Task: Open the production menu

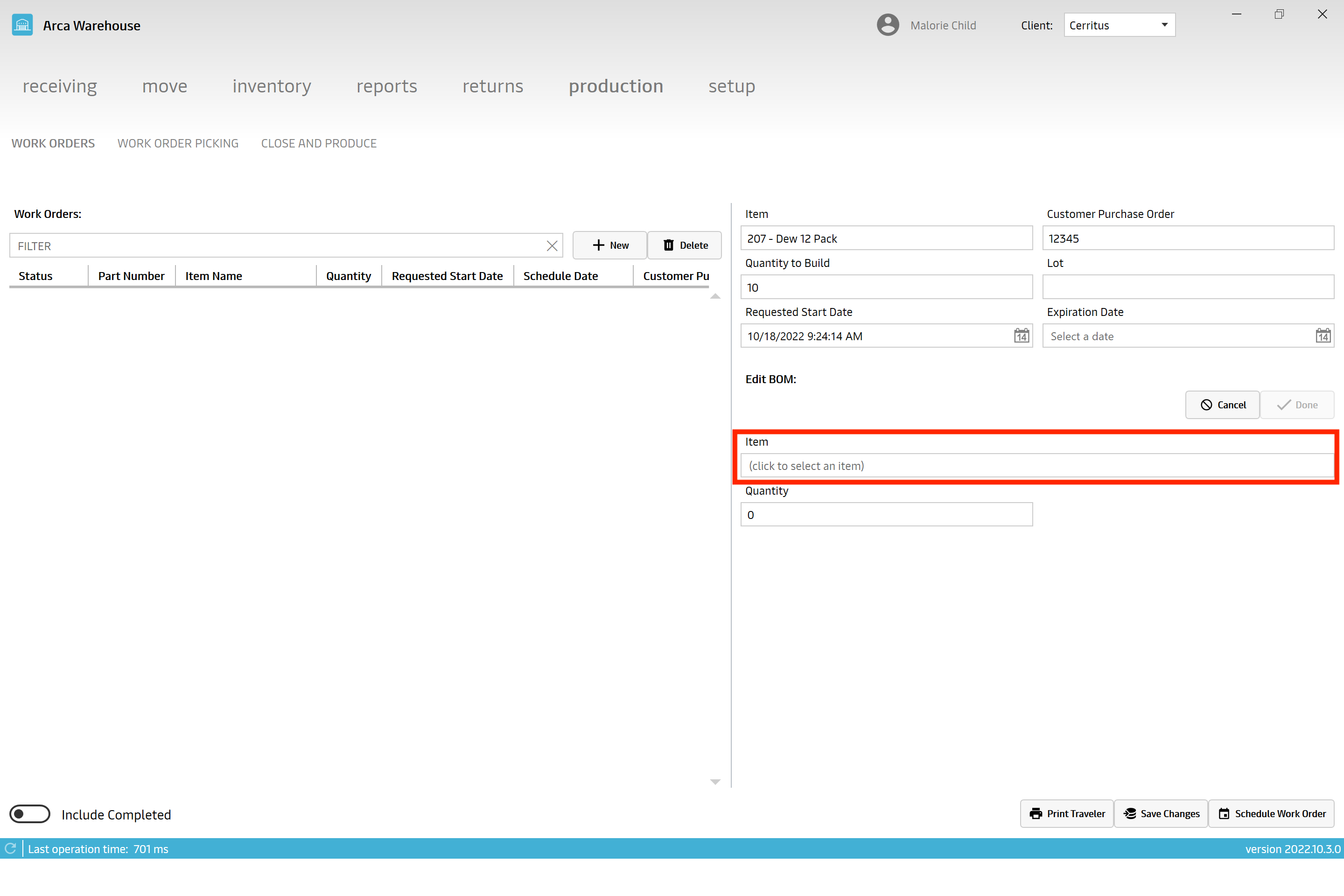Action: [616, 86]
